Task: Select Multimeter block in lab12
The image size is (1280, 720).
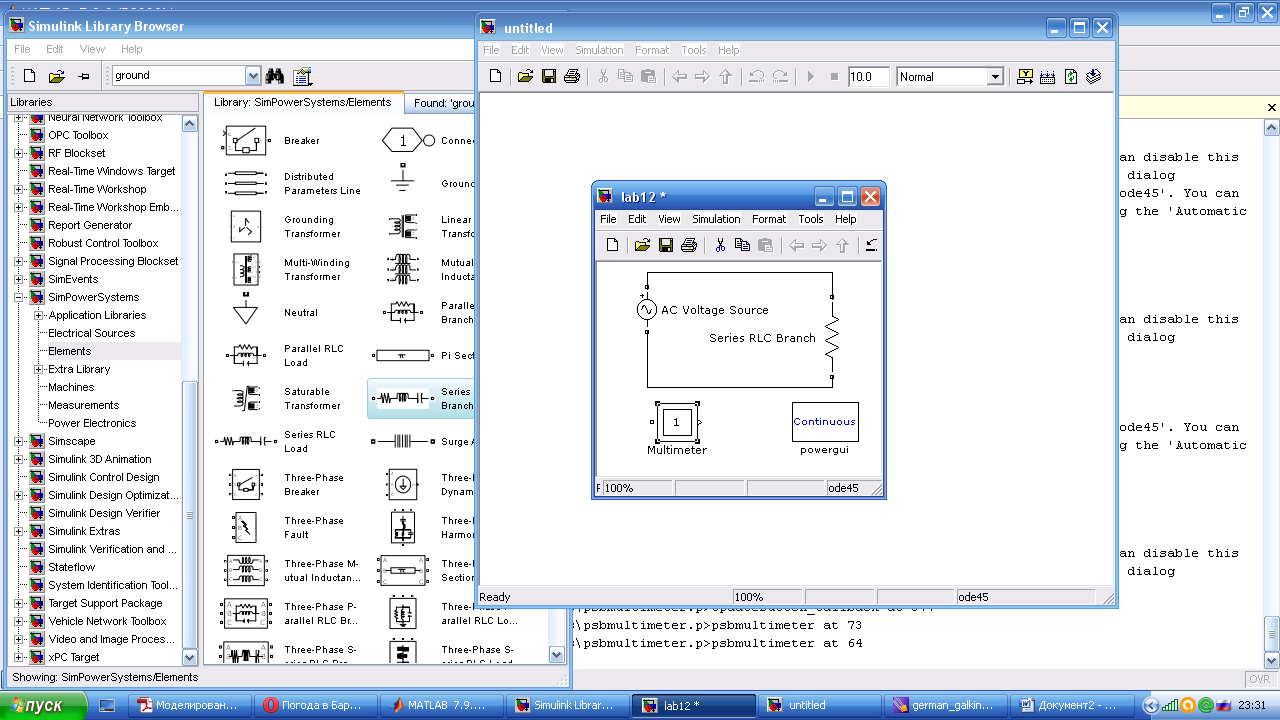Action: point(676,422)
